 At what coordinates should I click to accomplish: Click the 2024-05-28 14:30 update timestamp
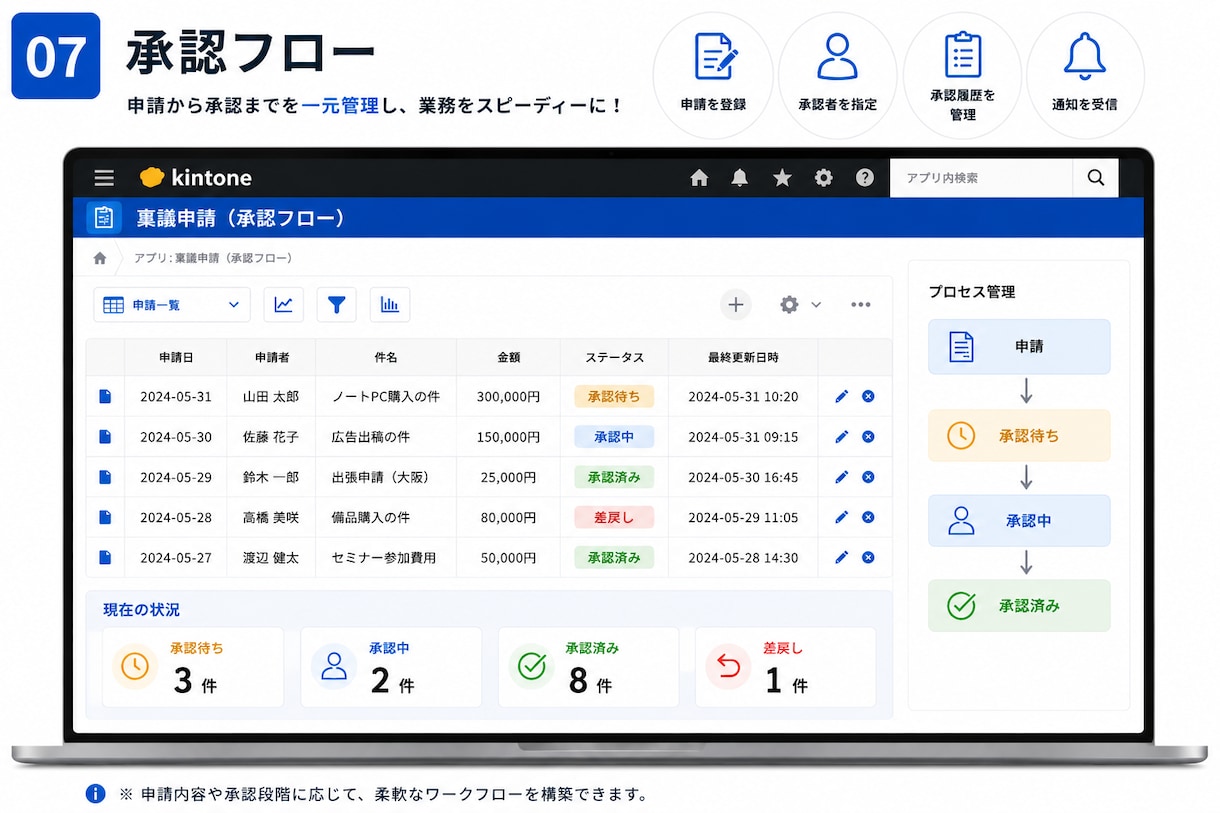point(743,557)
